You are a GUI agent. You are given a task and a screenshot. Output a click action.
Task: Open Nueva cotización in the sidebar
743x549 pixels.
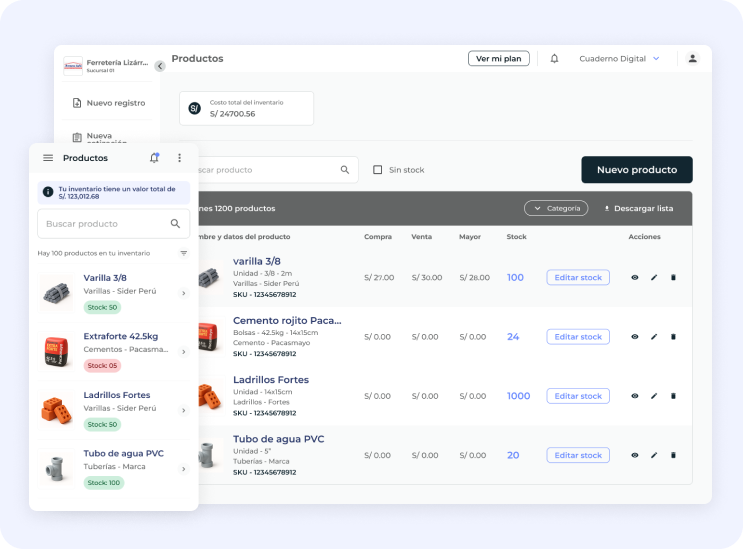click(x=100, y=137)
